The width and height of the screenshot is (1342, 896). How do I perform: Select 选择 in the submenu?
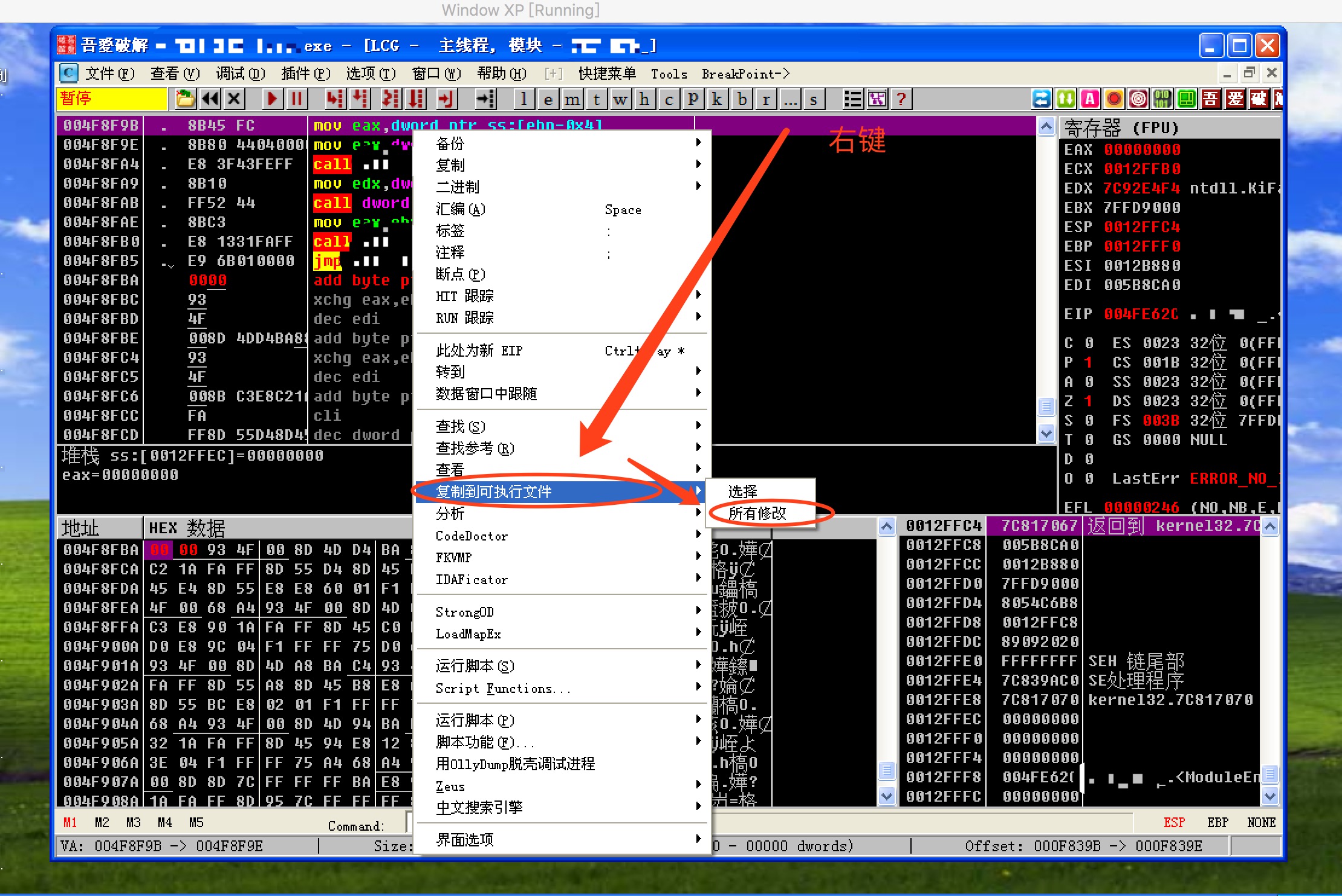click(761, 492)
